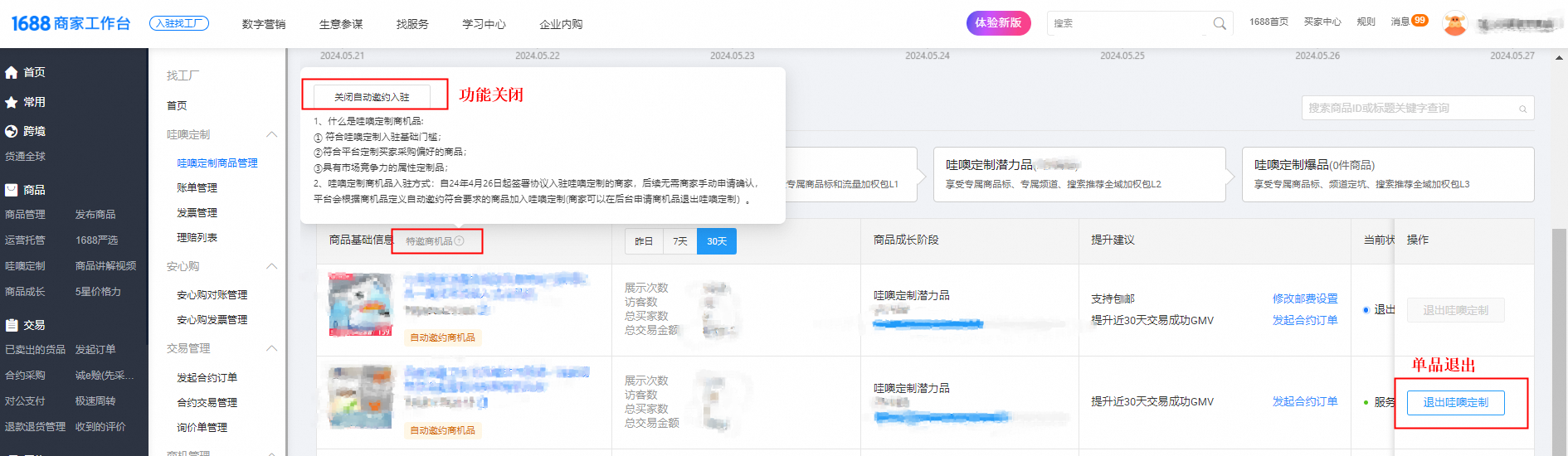Click the page vertical scrollbar
Viewport: 1568px width, 456px height.
[1560, 340]
